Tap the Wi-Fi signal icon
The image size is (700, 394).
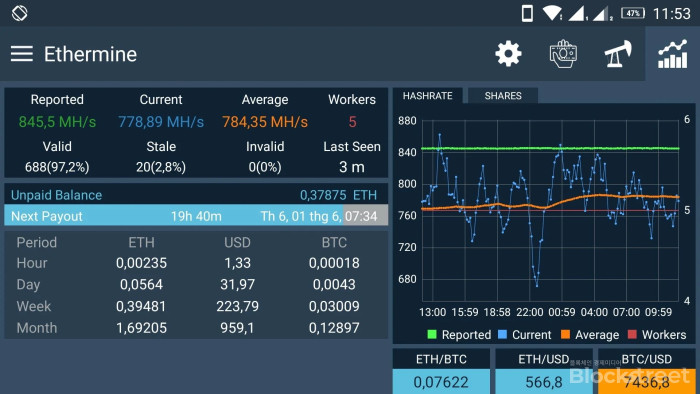(x=552, y=13)
